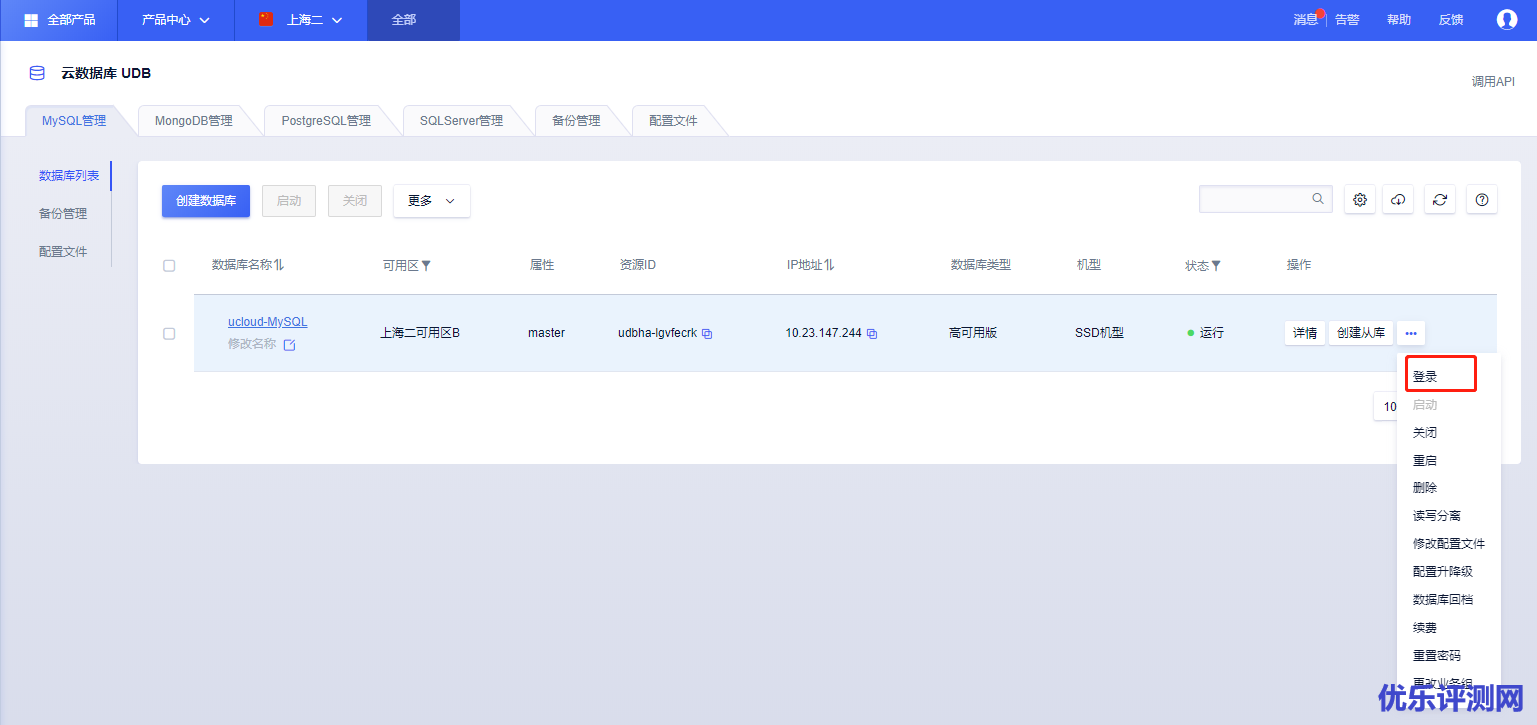This screenshot has height=725, width=1537.
Task: Copy the resource ID udbha-lgvfecrk
Action: [707, 334]
